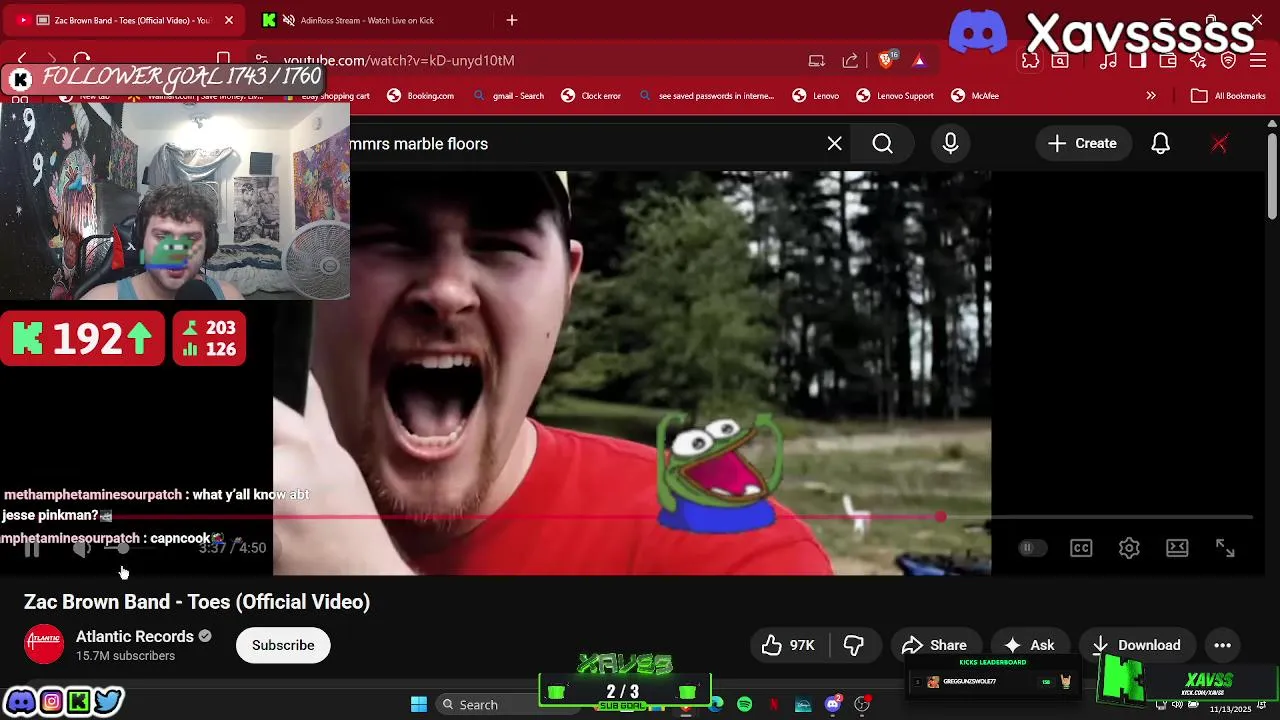This screenshot has height=720, width=1280.
Task: Subscribe to Atlantic Records channel
Action: click(x=283, y=645)
